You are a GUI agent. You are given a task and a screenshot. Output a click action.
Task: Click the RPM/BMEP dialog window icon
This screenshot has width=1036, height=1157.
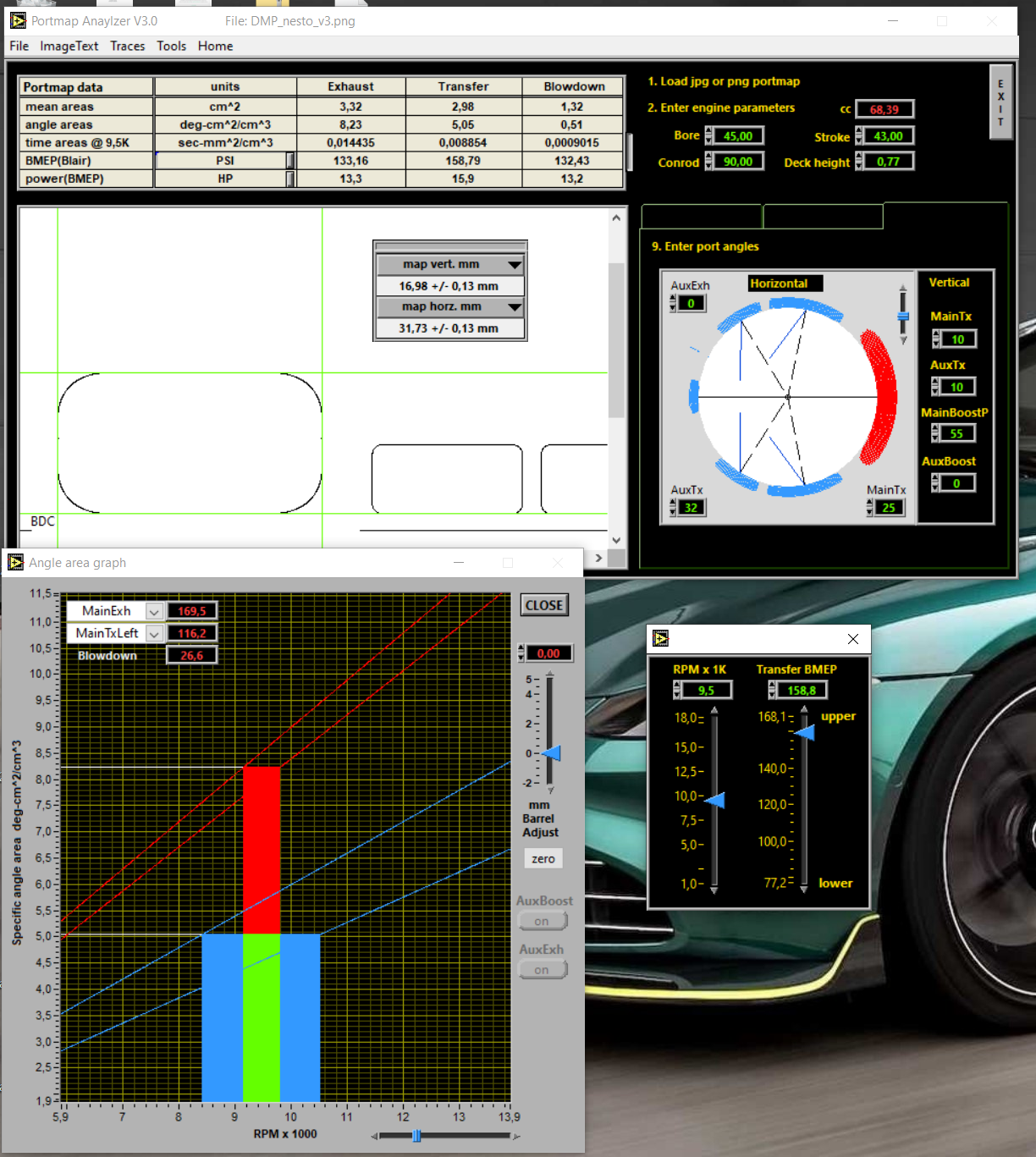tap(661, 638)
